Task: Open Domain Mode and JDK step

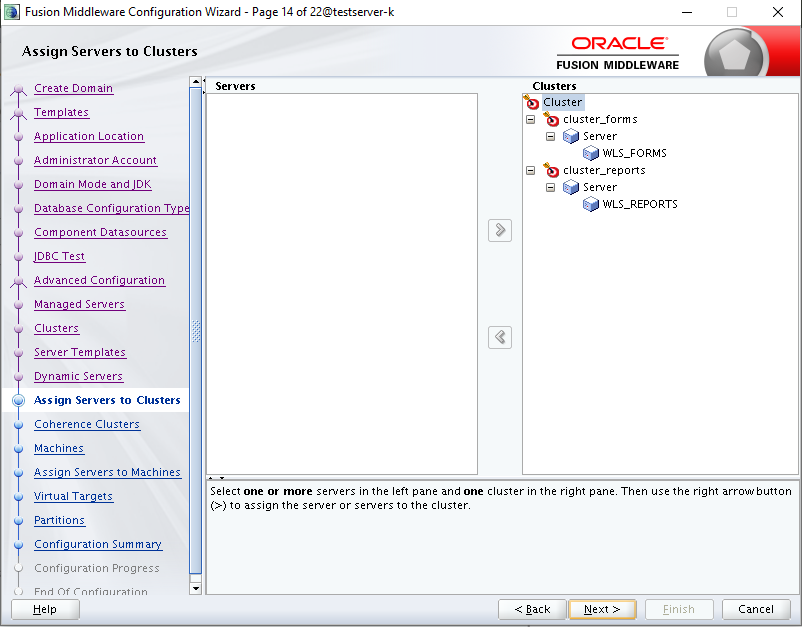Action: point(93,185)
